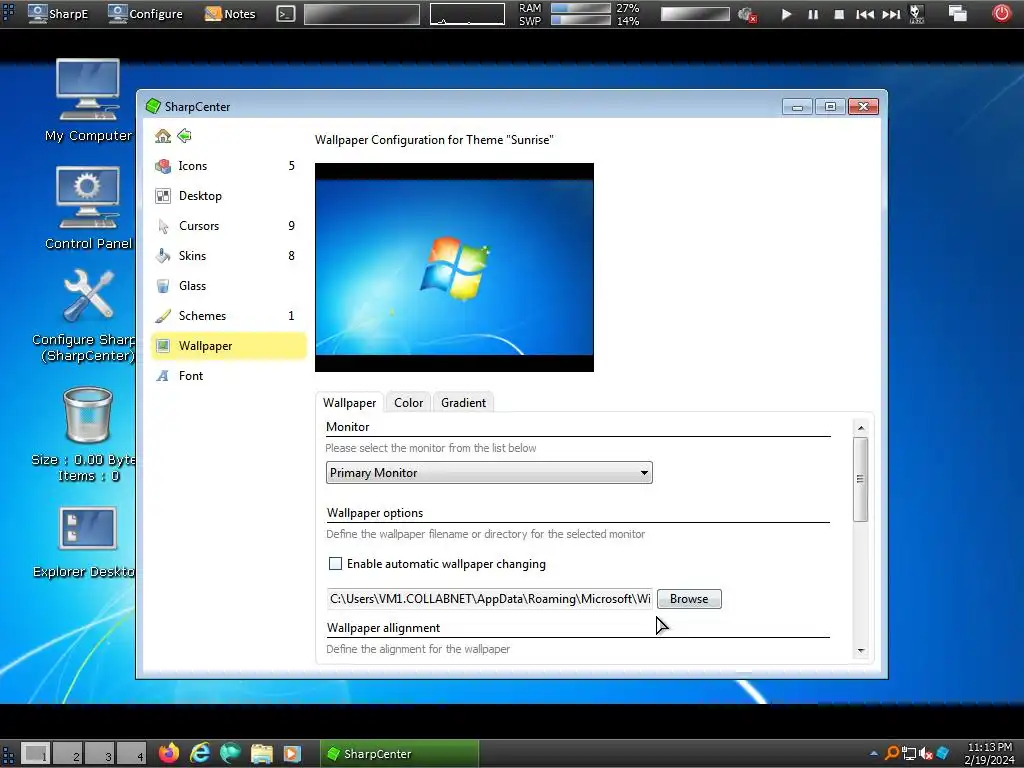Image resolution: width=1024 pixels, height=768 pixels.
Task: Click the muted volume tray icon
Action: coord(925,754)
